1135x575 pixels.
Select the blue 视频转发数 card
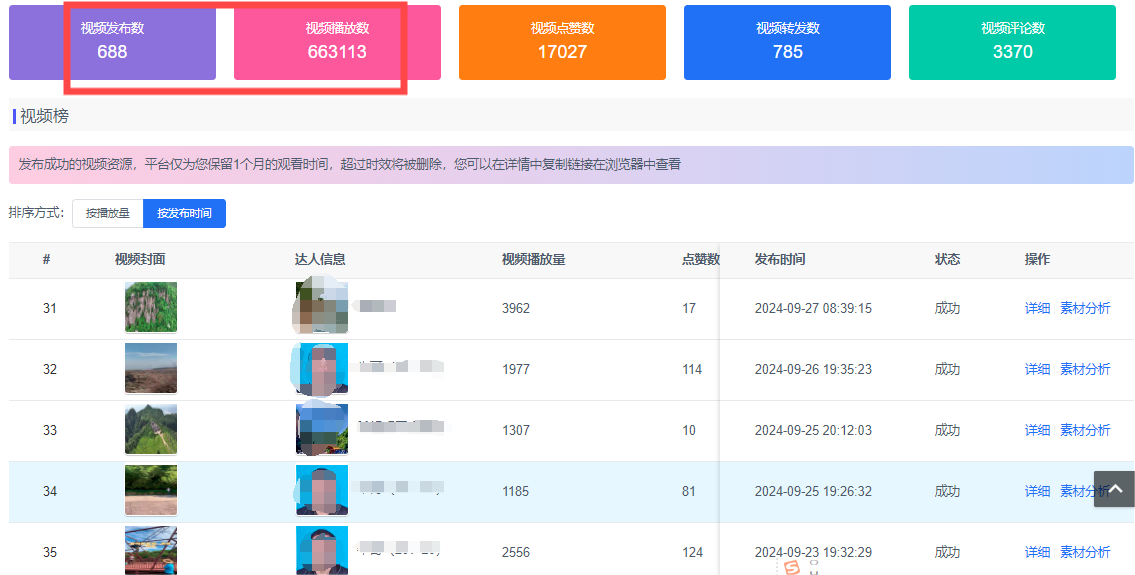coord(787,42)
